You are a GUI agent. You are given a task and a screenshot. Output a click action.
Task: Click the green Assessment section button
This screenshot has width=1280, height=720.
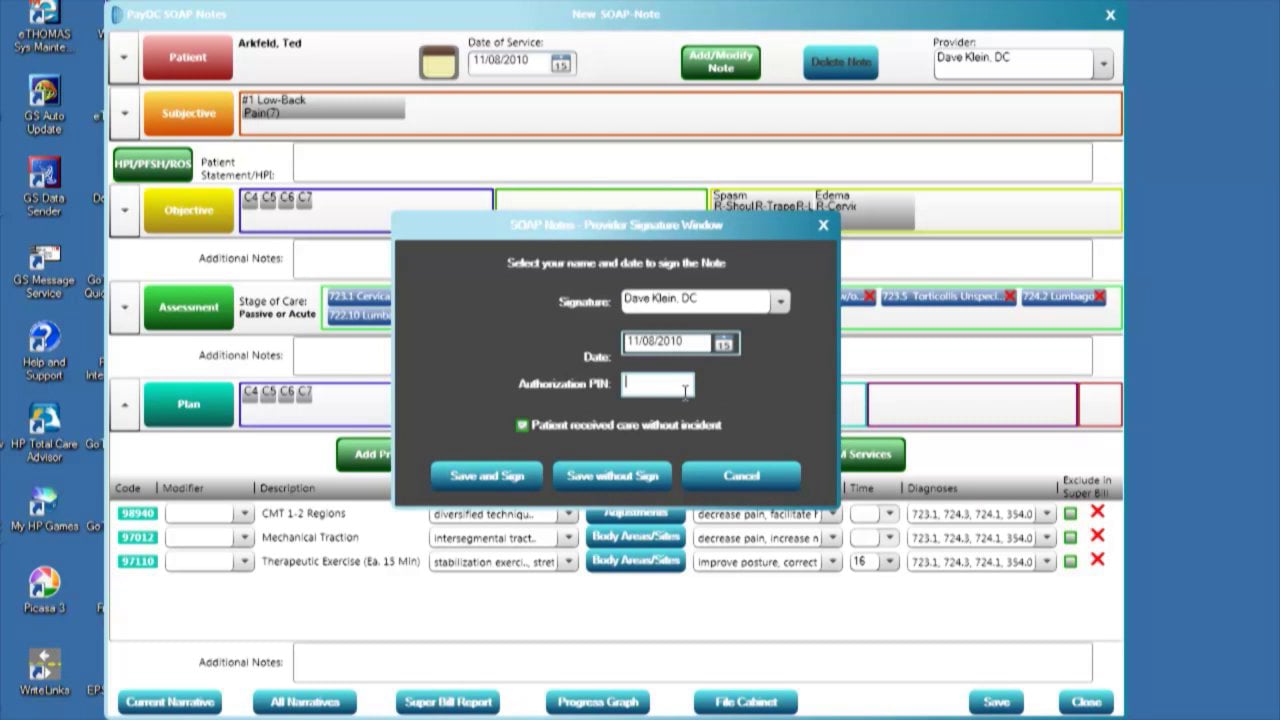click(188, 307)
